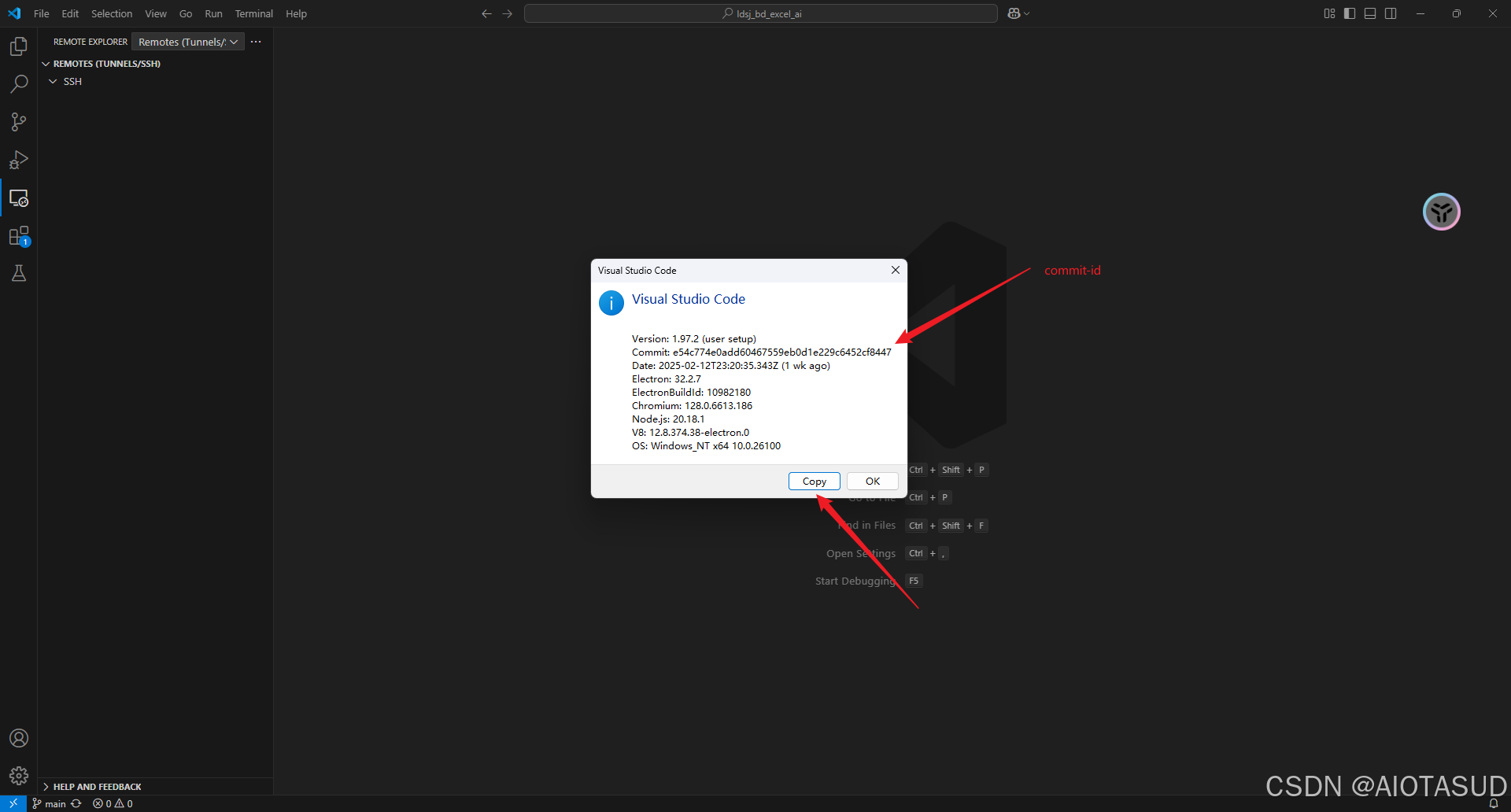This screenshot has width=1511, height=812.
Task: Open the Edit menu
Action: point(70,13)
